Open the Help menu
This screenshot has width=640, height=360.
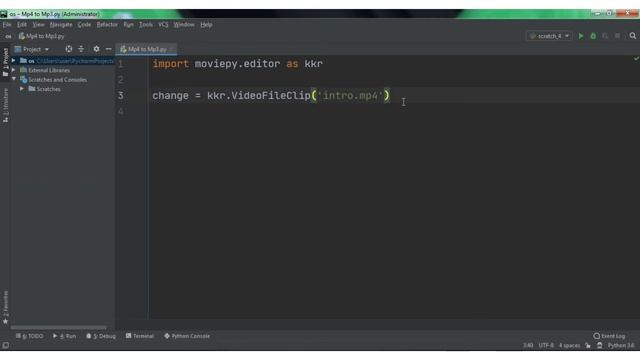point(206,24)
